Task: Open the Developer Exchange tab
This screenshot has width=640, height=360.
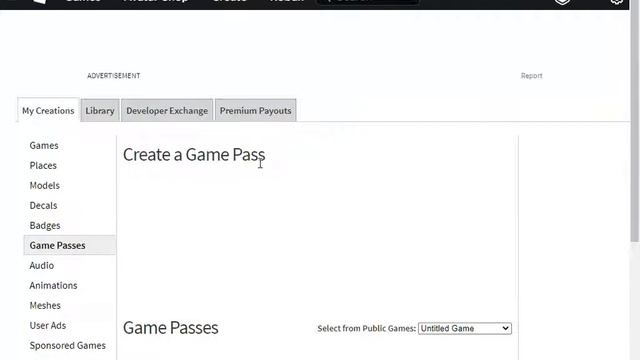Action: [x=167, y=110]
